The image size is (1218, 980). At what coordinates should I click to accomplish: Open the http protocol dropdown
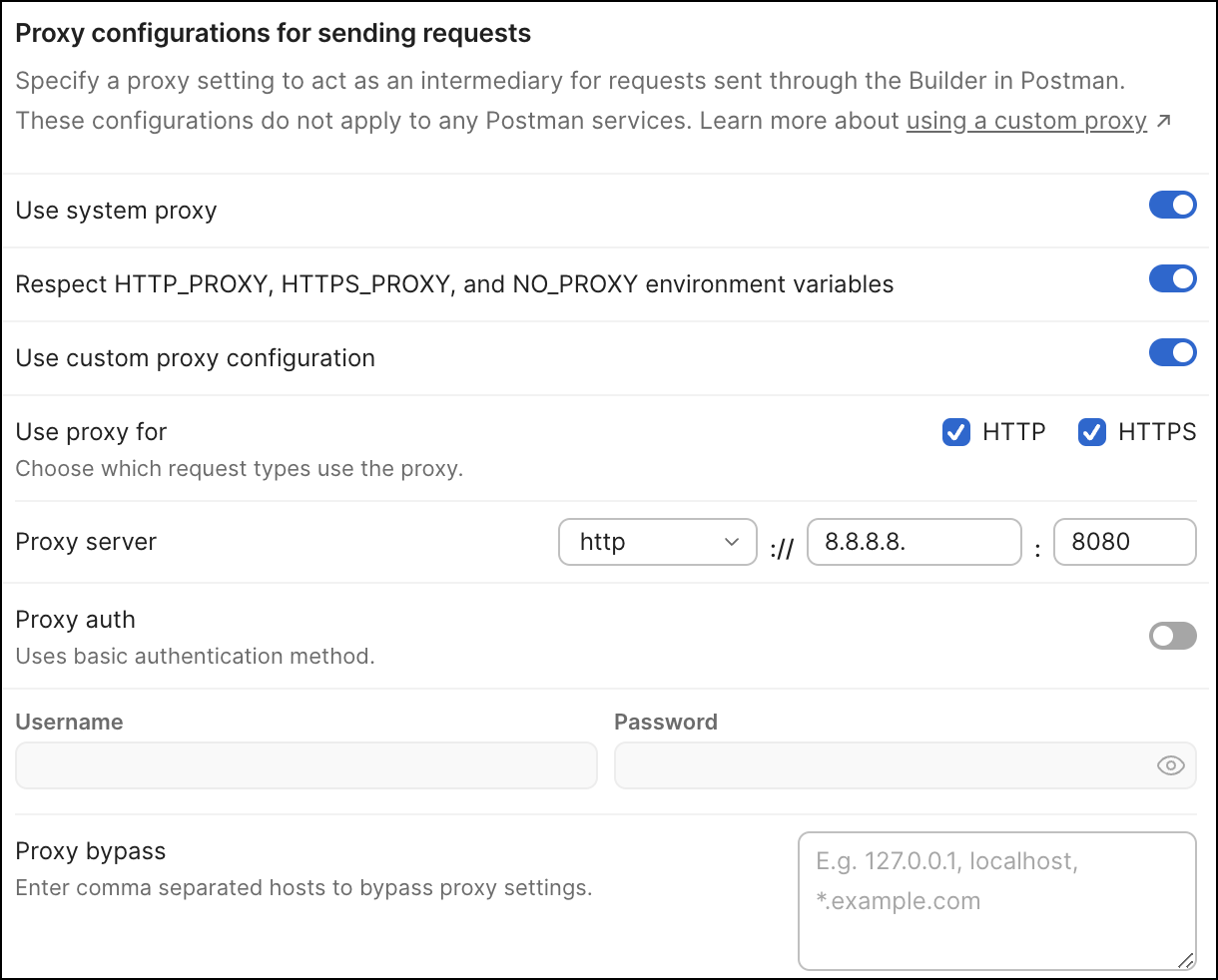click(x=657, y=542)
